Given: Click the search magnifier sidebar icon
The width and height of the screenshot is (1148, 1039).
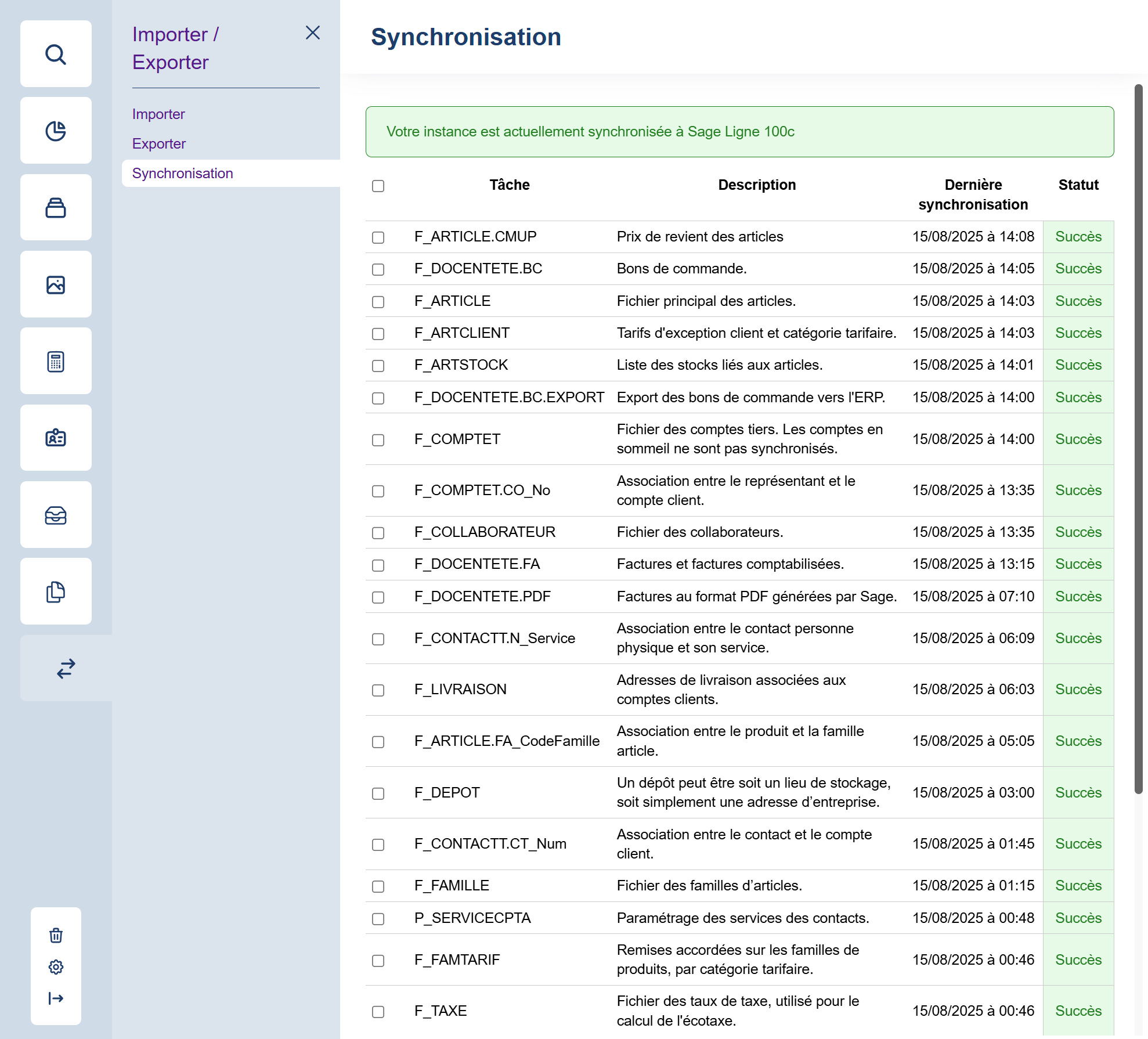Looking at the screenshot, I should (56, 54).
